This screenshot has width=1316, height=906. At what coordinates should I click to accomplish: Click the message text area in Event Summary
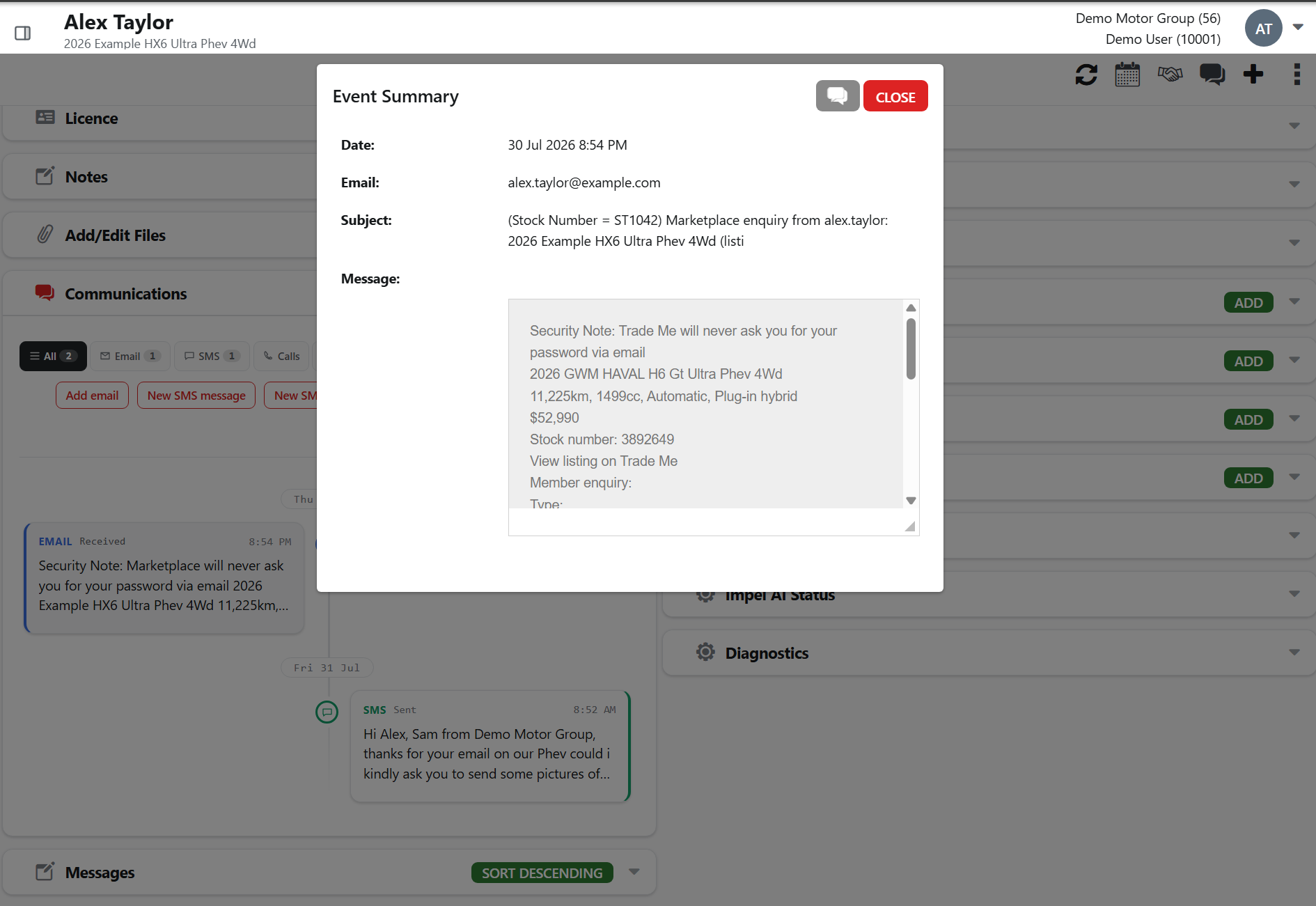tap(706, 404)
